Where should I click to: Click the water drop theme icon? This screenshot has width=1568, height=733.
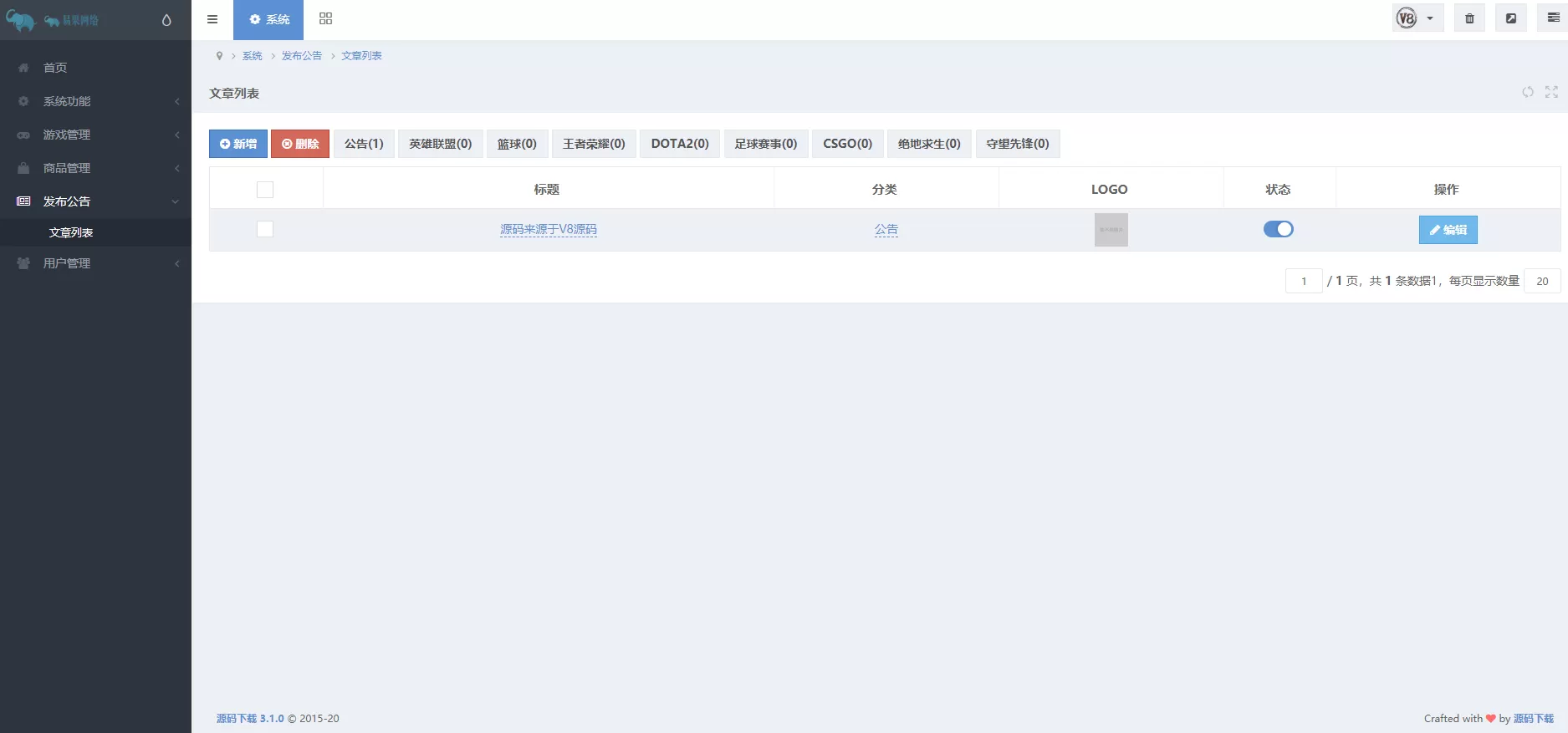point(166,20)
